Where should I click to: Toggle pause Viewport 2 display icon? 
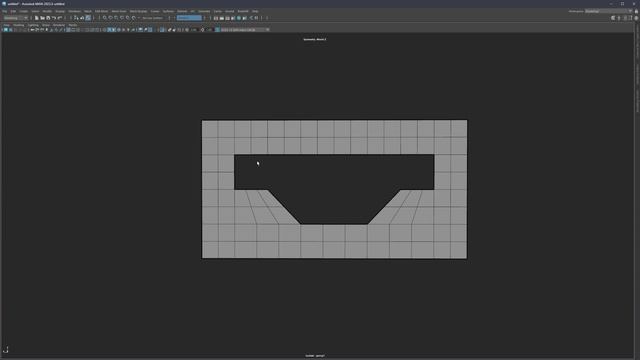click(x=256, y=18)
